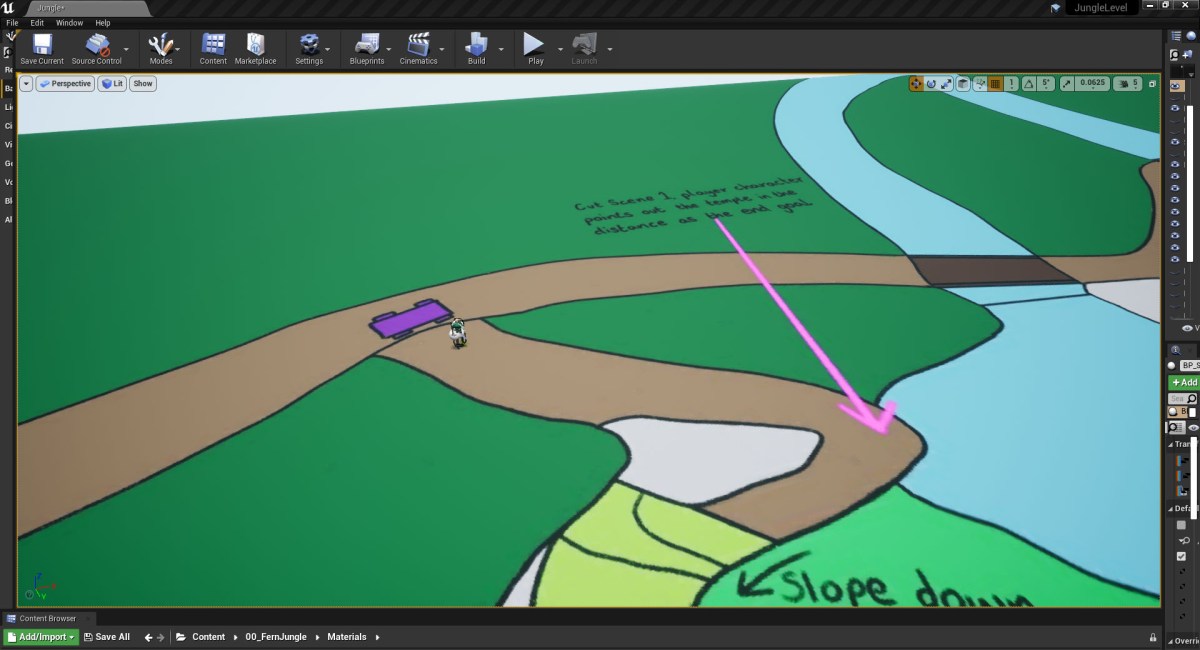The image size is (1200, 650).
Task: Select the scale gizmo tool in viewport
Action: (946, 84)
